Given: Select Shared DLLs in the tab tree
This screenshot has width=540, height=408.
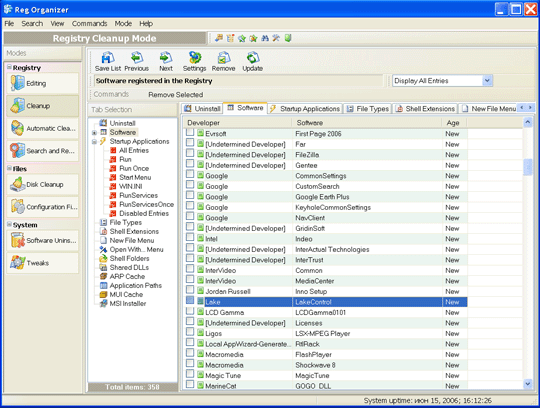Looking at the screenshot, I should point(129,268).
